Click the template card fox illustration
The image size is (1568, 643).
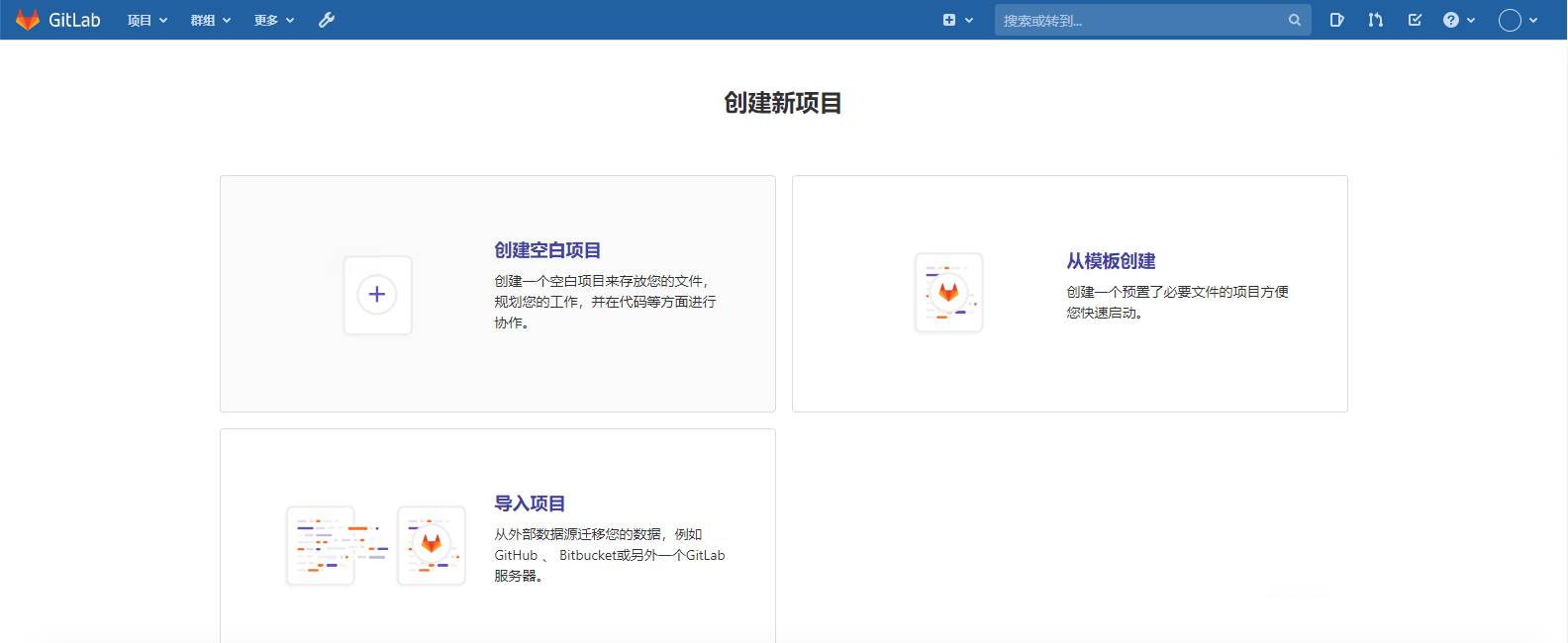tap(948, 293)
